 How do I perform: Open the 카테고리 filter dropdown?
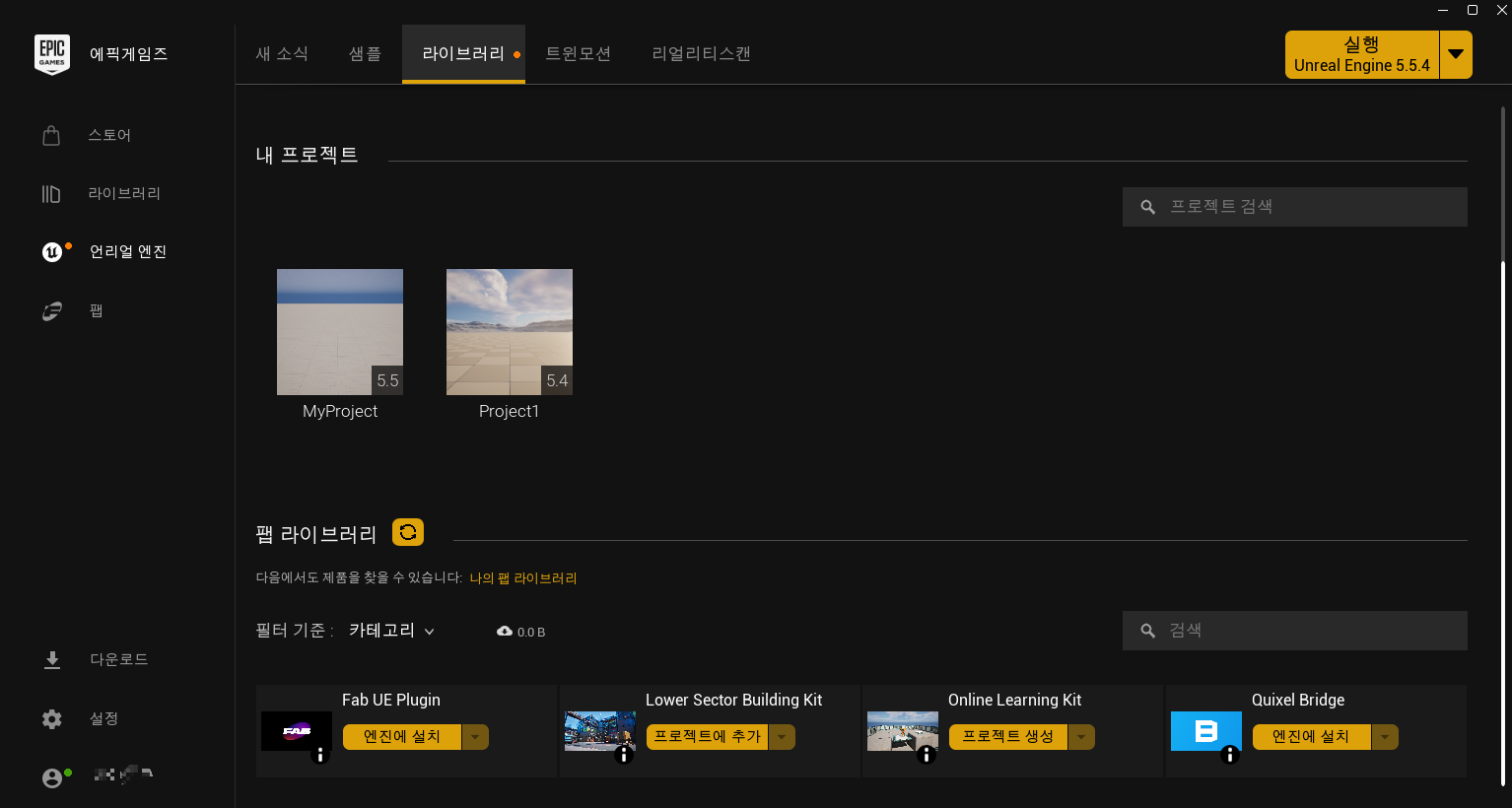(x=392, y=631)
